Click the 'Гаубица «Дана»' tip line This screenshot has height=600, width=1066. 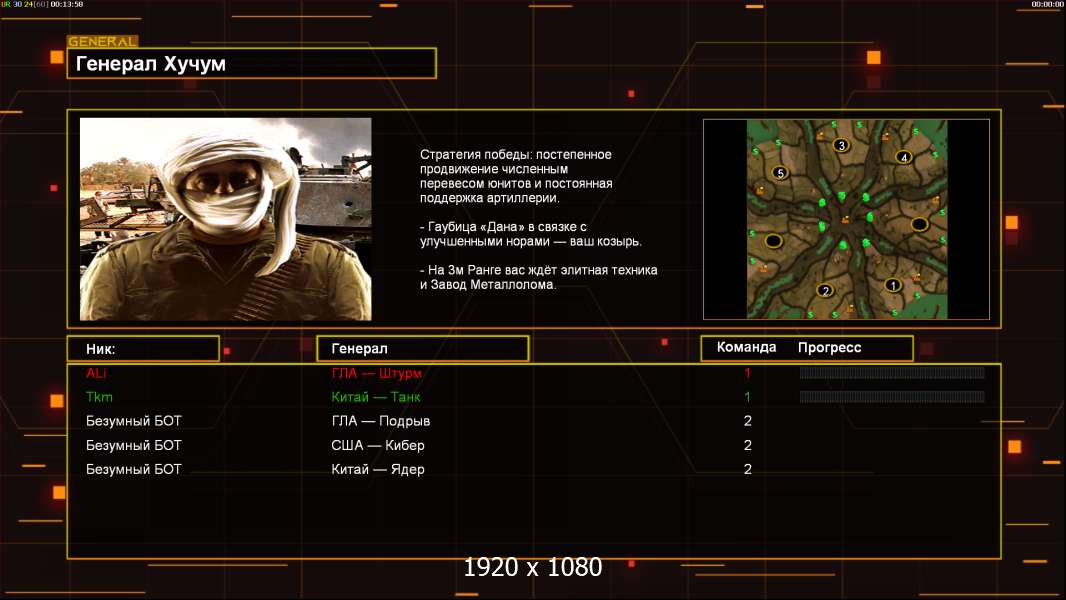coord(530,234)
